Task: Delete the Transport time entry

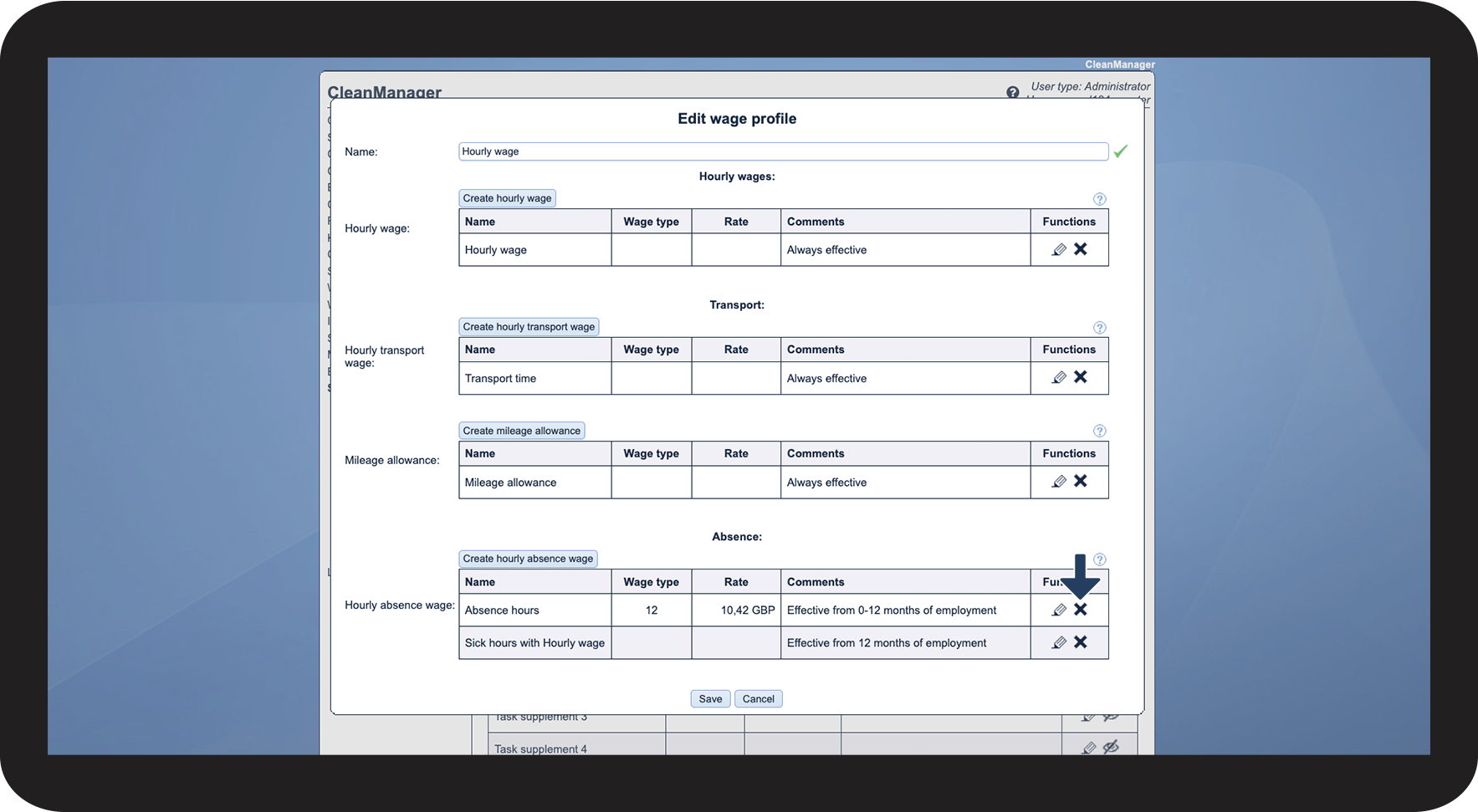Action: [1081, 377]
